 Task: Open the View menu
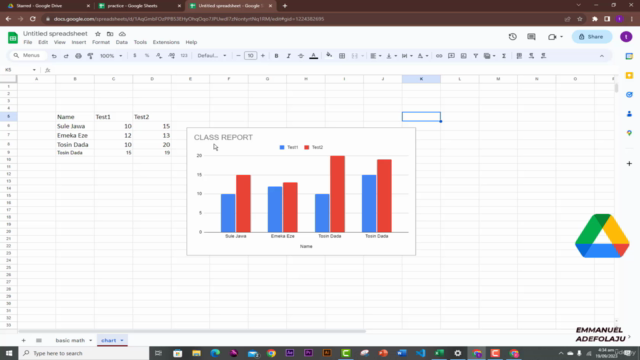(x=60, y=42)
